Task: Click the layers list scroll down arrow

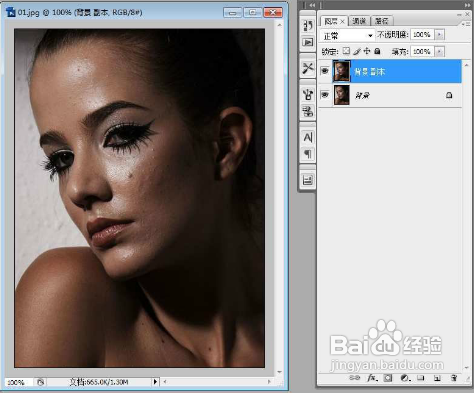Action: click(x=467, y=368)
